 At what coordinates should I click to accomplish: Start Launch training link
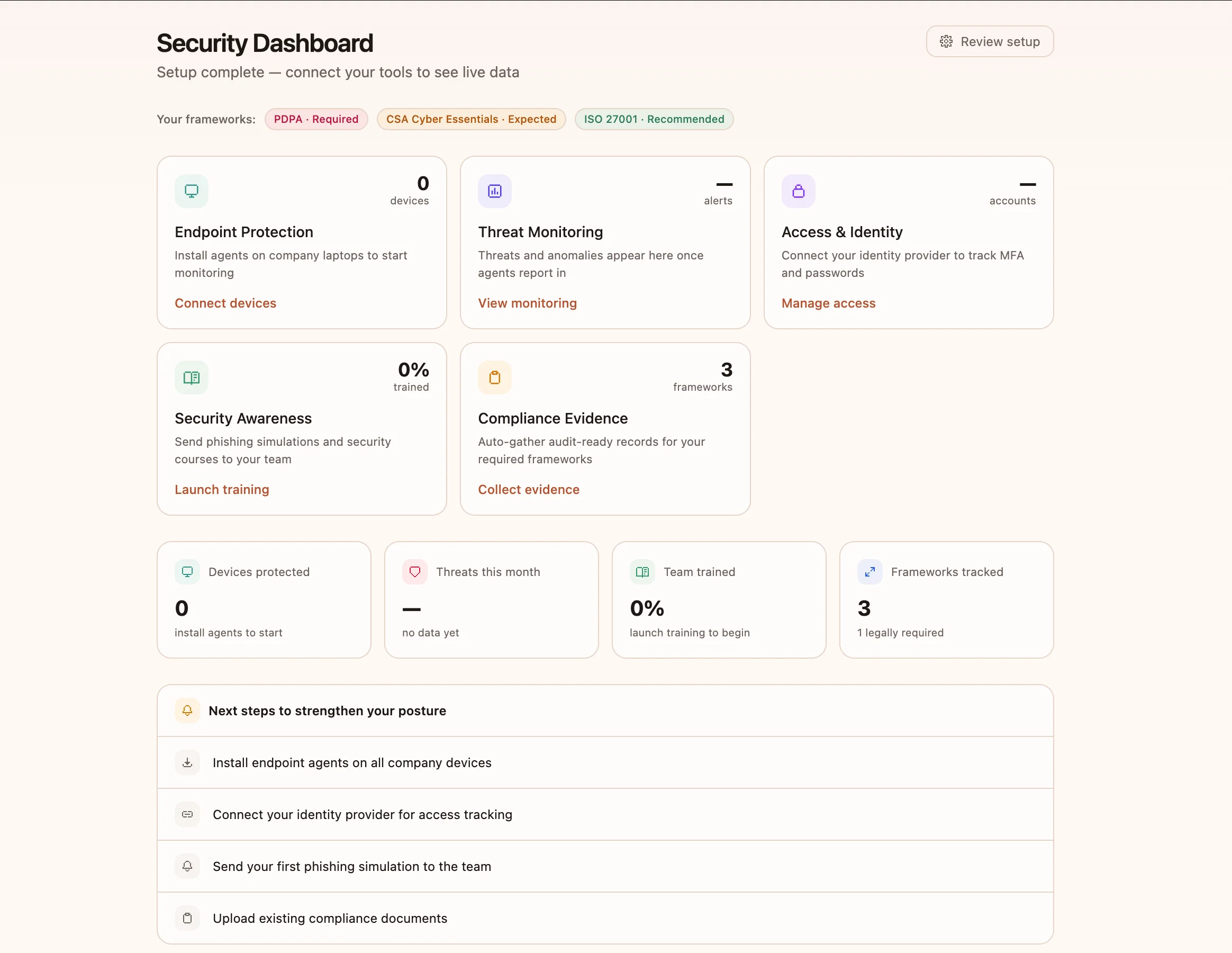click(222, 489)
